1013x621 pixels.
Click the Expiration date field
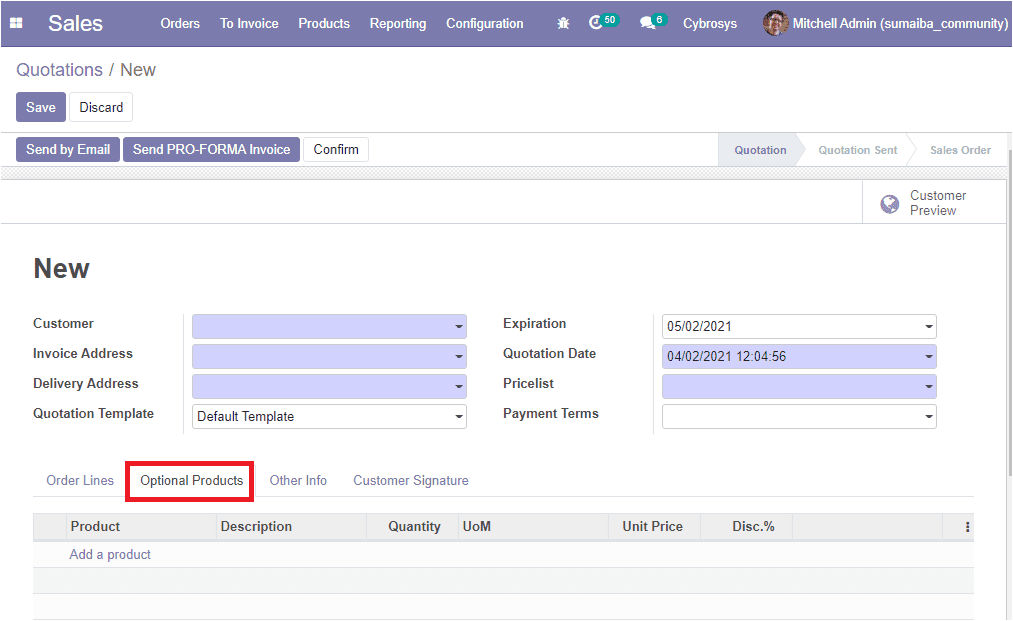(790, 327)
